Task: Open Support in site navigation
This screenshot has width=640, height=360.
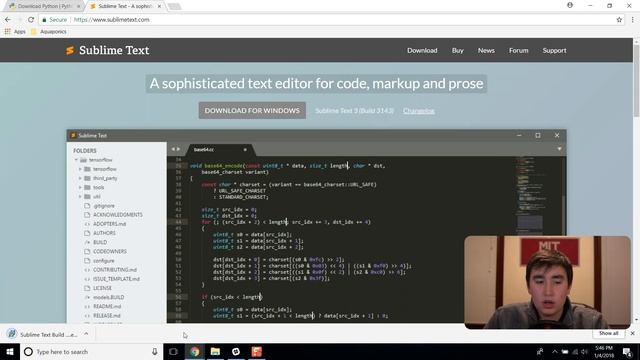Action: pos(554,50)
